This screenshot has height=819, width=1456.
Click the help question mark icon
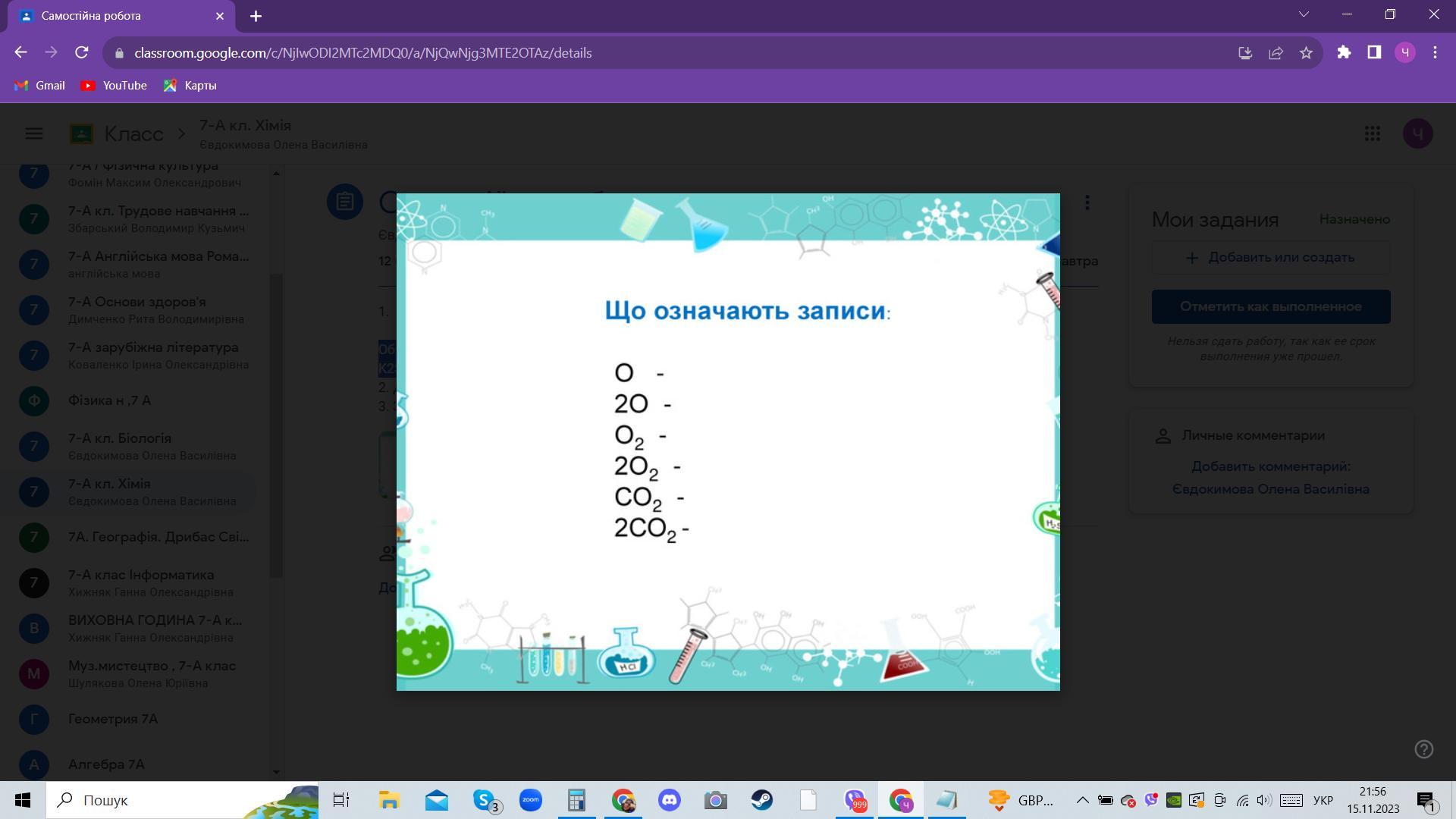click(x=1423, y=749)
